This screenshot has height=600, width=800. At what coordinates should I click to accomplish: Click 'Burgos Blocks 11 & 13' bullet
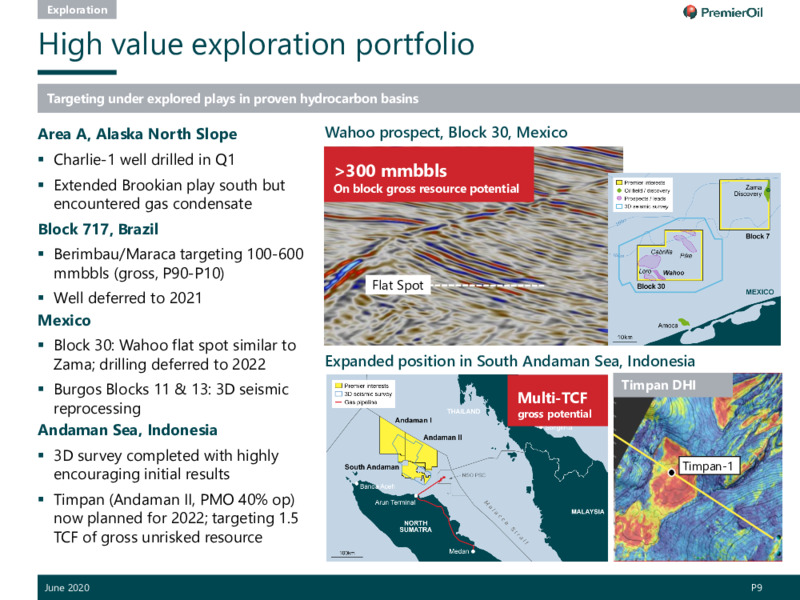pos(171,398)
